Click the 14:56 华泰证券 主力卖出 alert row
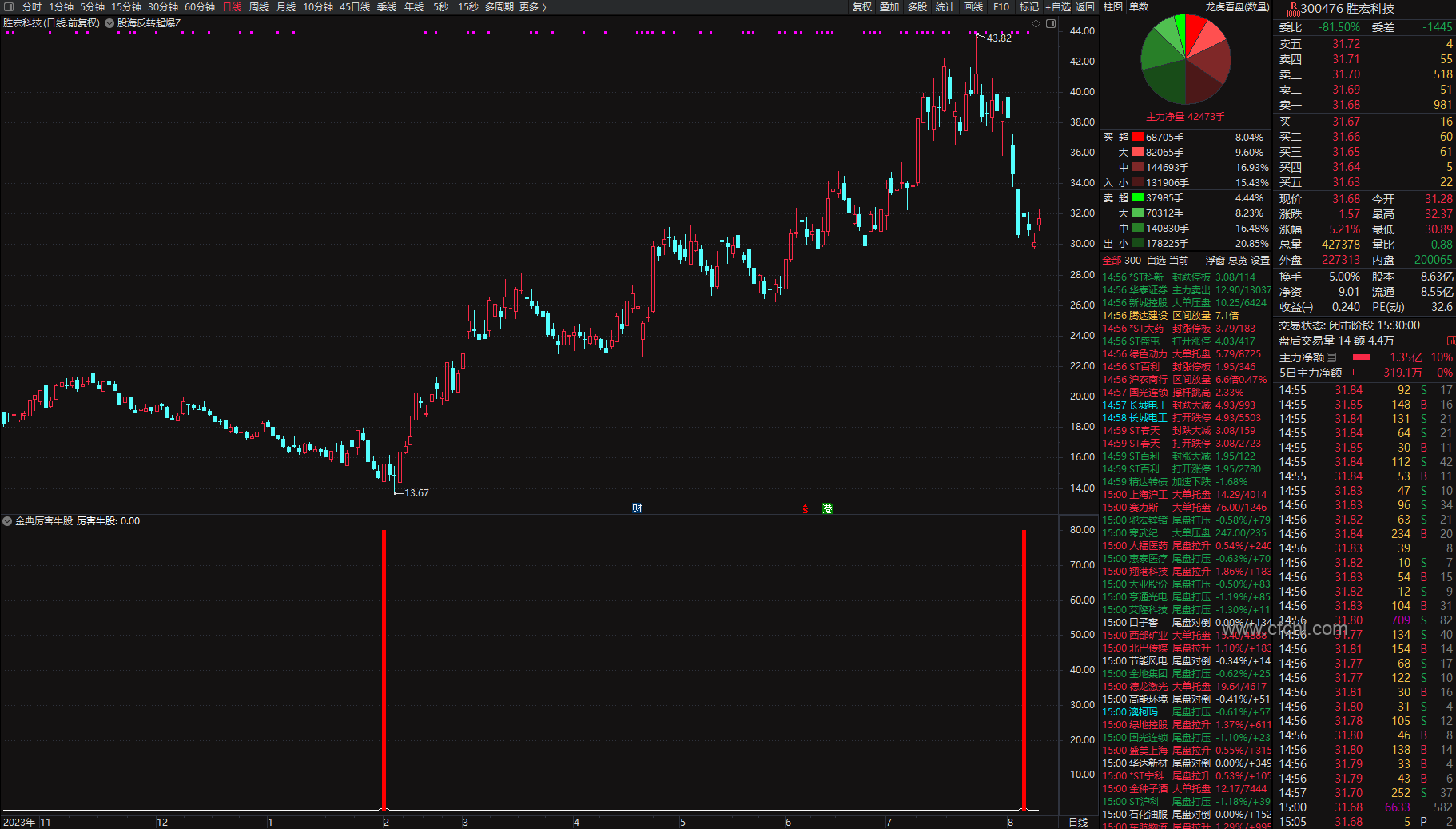This screenshot has width=1456, height=829. click(x=1187, y=290)
